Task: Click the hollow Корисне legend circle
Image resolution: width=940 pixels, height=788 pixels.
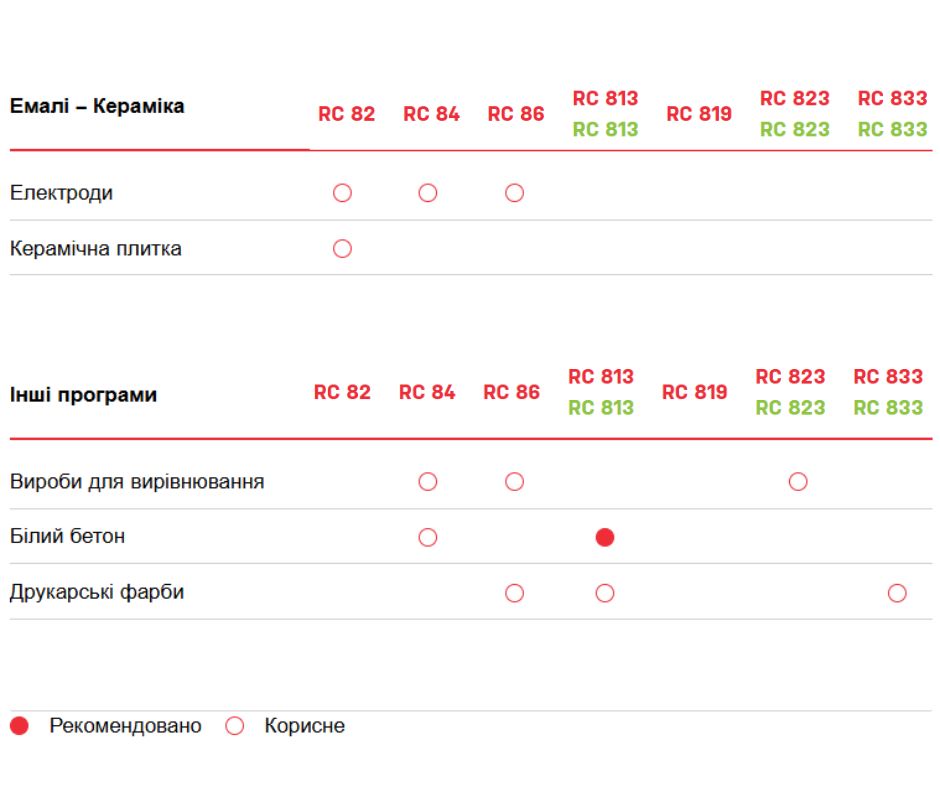Action: click(235, 726)
